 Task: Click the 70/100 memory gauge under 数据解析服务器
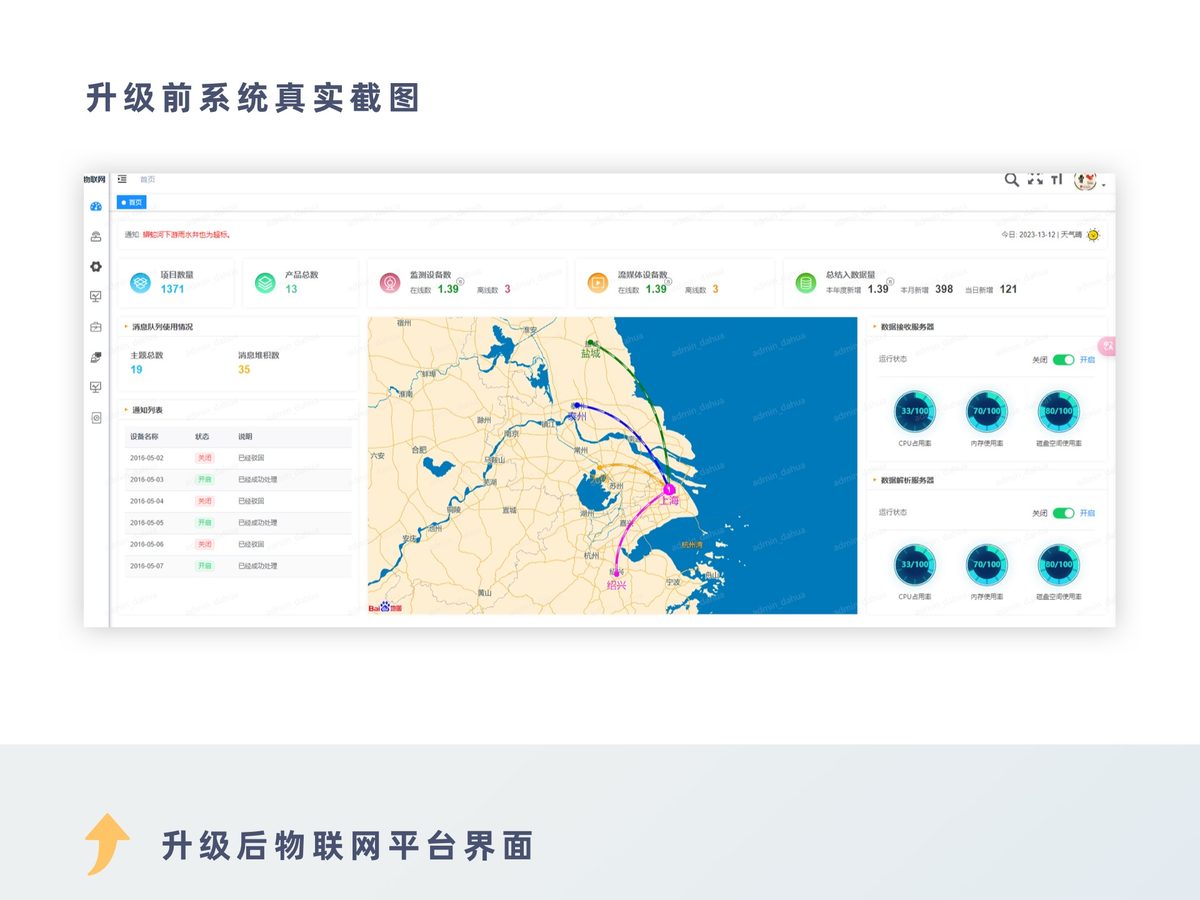pyautogui.click(x=986, y=564)
